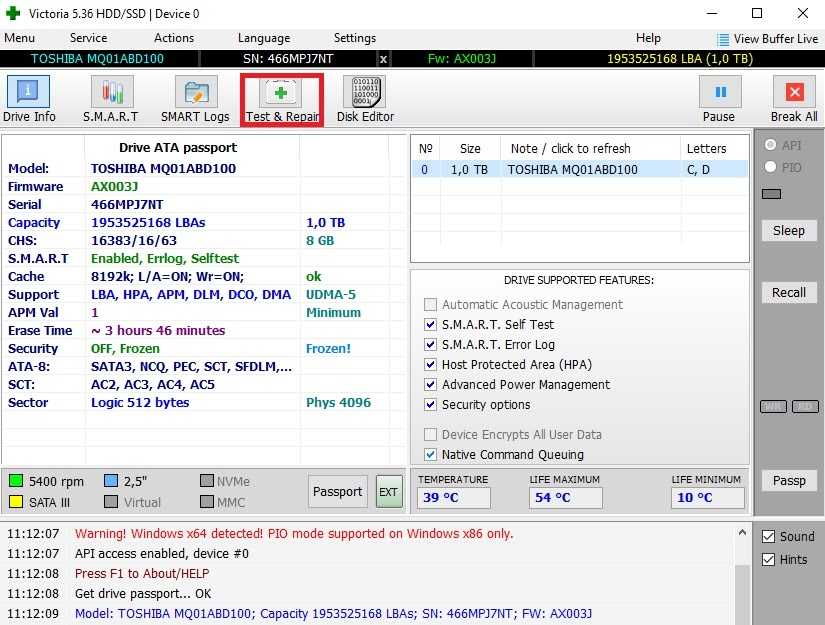
Task: Click the blue 2,5" indicator
Action: pyautogui.click(x=110, y=481)
